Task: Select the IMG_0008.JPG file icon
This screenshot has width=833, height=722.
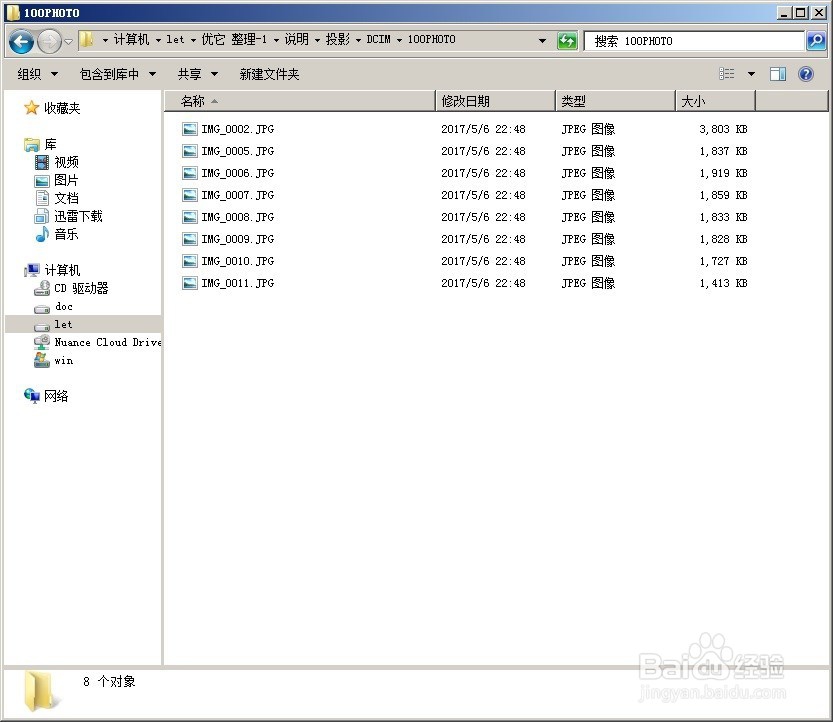Action: 190,217
